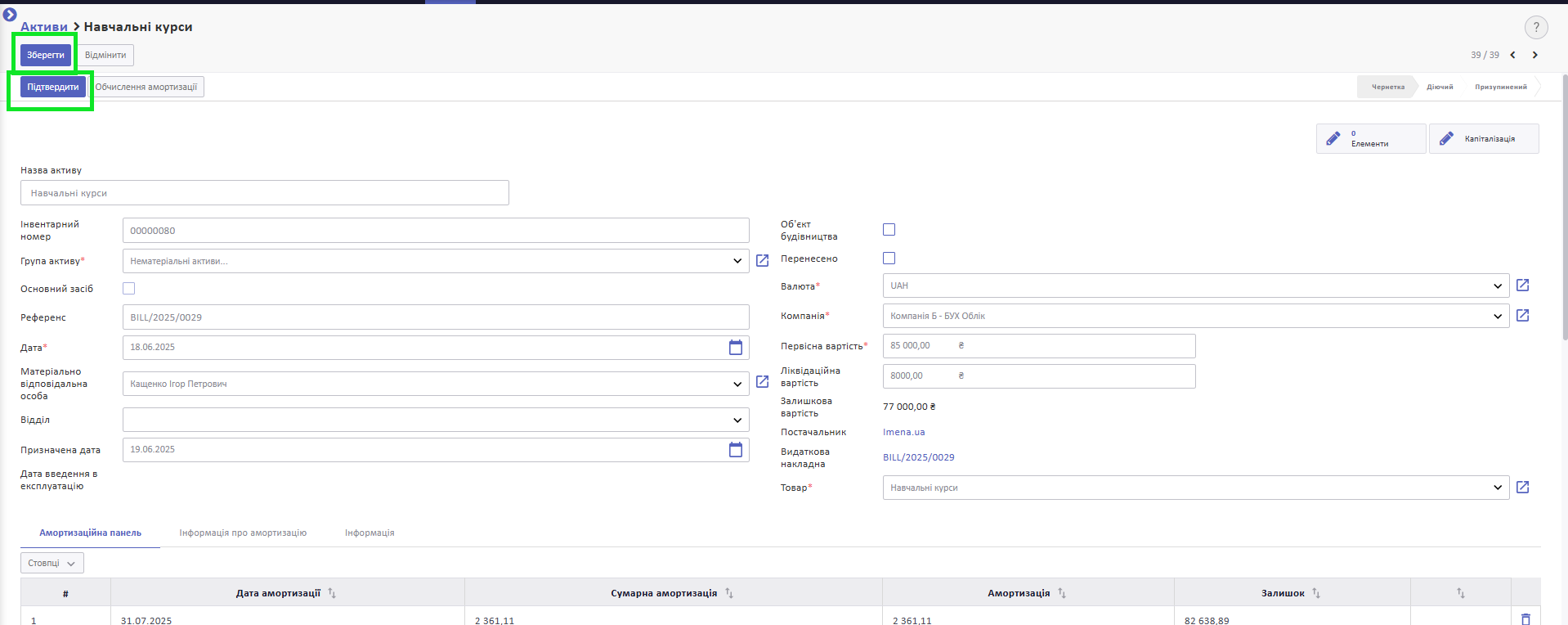The width and height of the screenshot is (1568, 625).
Task: Expand Відділ dropdown
Action: pyautogui.click(x=737, y=420)
